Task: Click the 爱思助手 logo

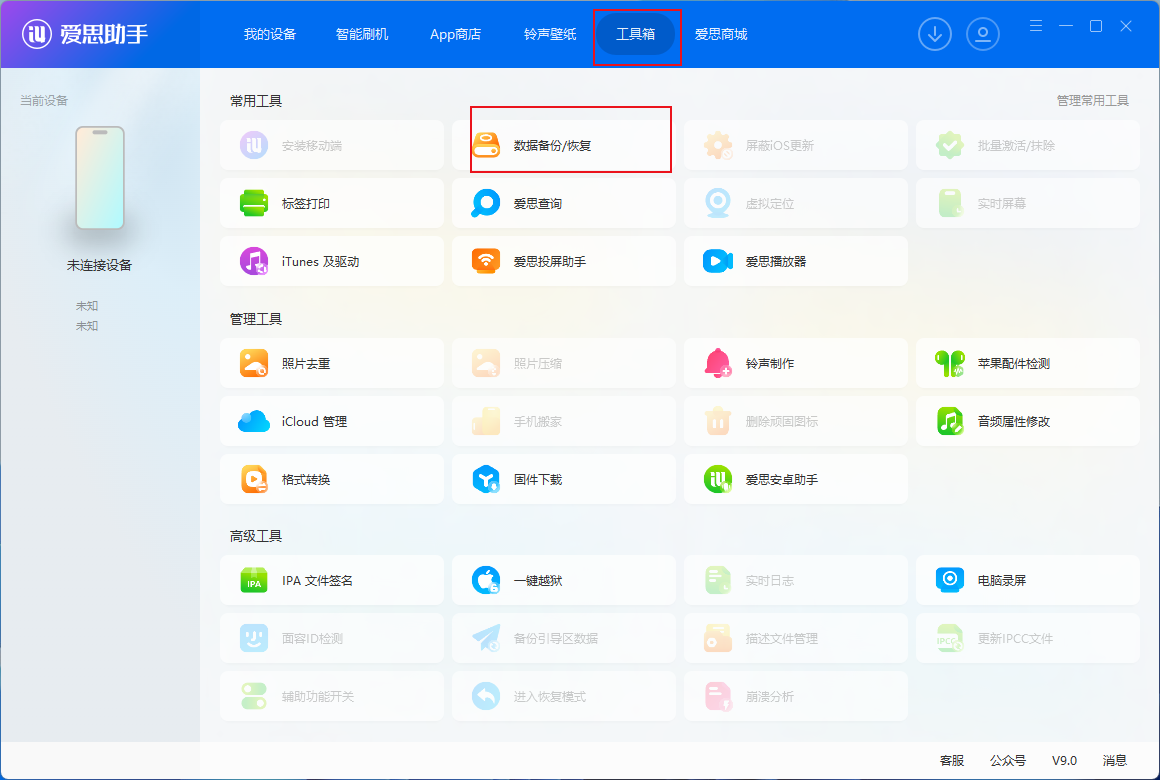Action: pos(85,34)
